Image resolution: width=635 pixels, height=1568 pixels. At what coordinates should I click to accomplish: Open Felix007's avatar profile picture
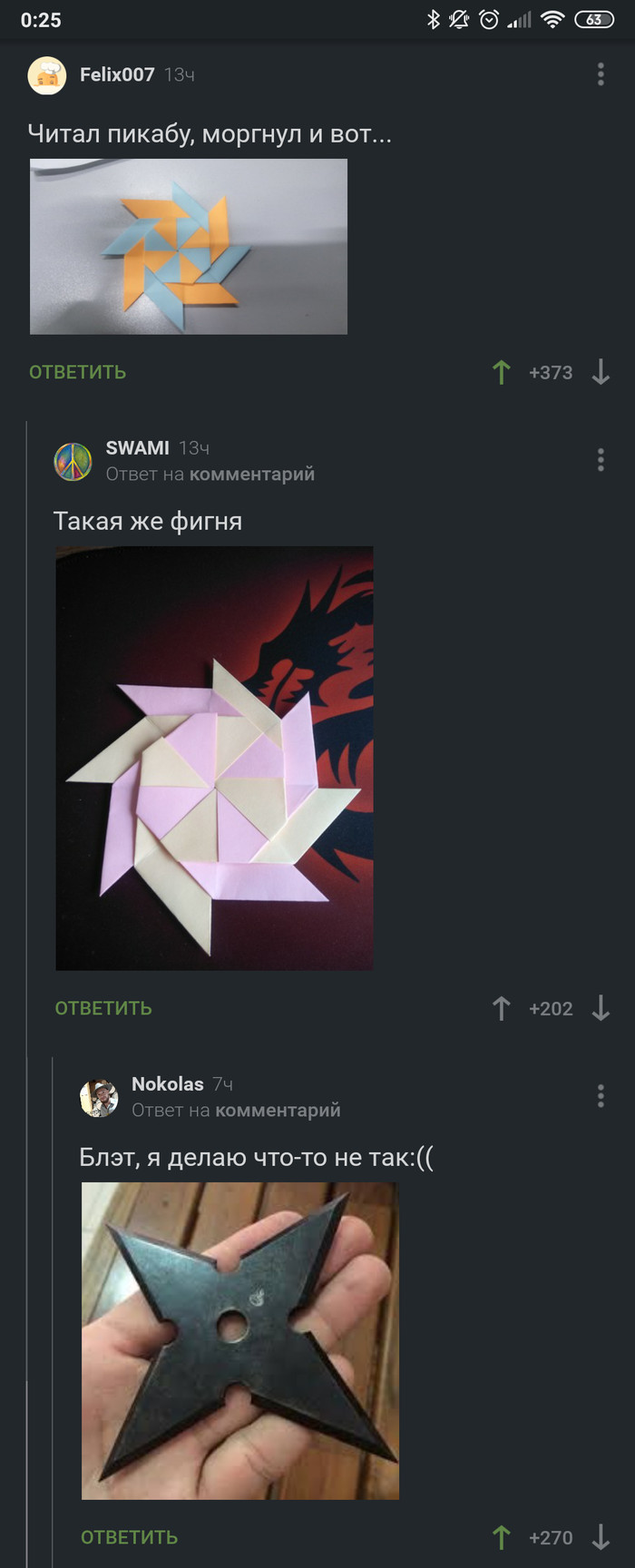[x=47, y=75]
